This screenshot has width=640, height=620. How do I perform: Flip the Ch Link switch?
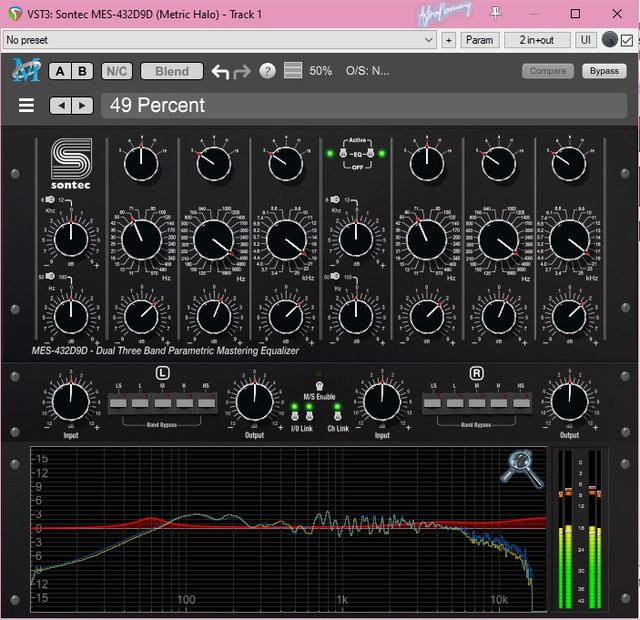click(338, 416)
